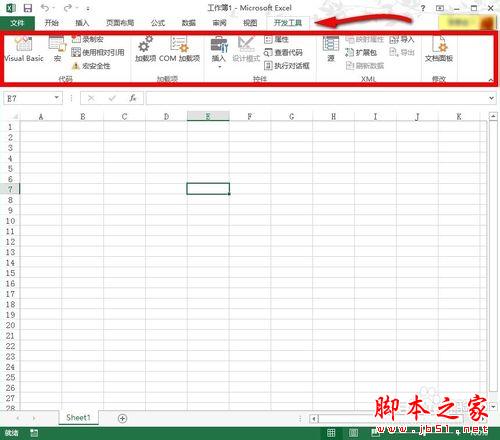
Task: Switch to the 视图 View tab
Action: point(250,23)
